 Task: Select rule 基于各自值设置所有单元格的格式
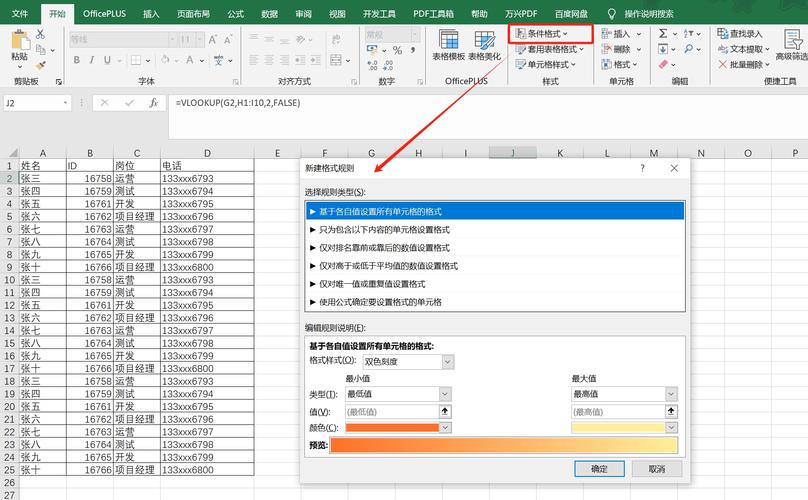pyautogui.click(x=495, y=211)
